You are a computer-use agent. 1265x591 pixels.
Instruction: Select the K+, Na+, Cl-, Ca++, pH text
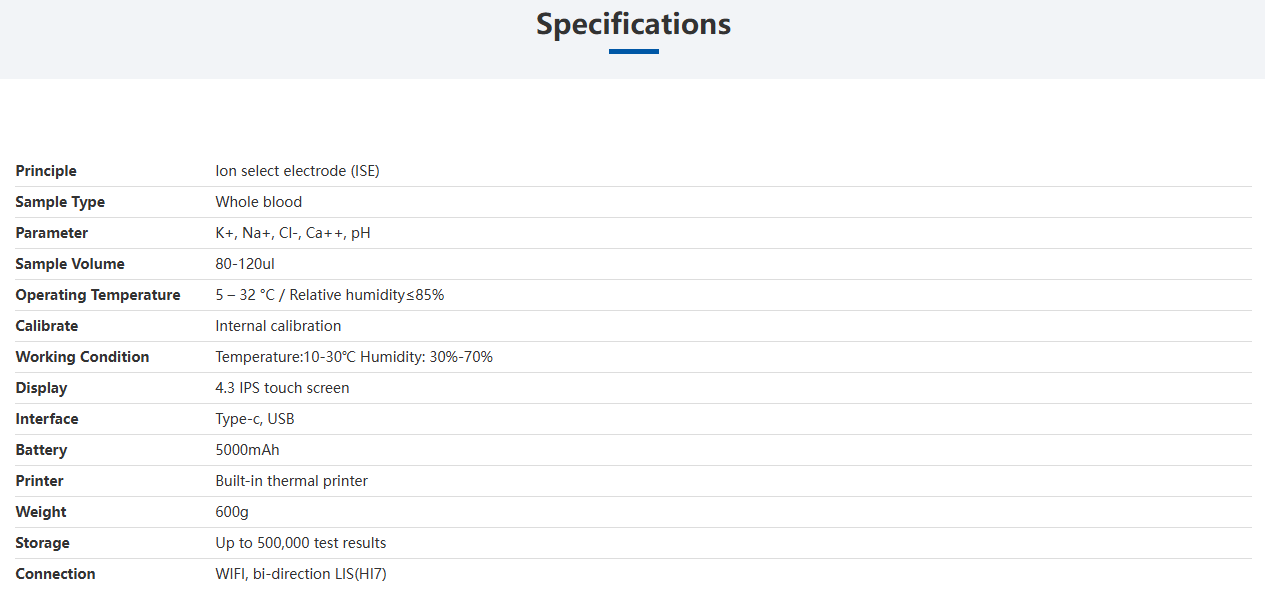pos(293,233)
